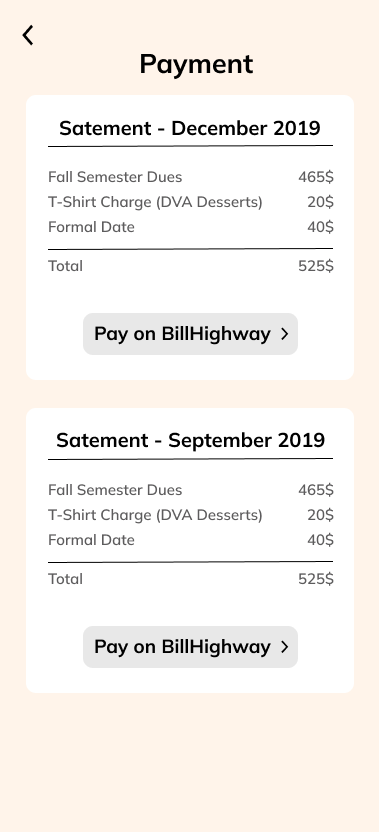This screenshot has height=832, width=379.
Task: Click the 525$ total in December statement
Action: [x=316, y=266]
